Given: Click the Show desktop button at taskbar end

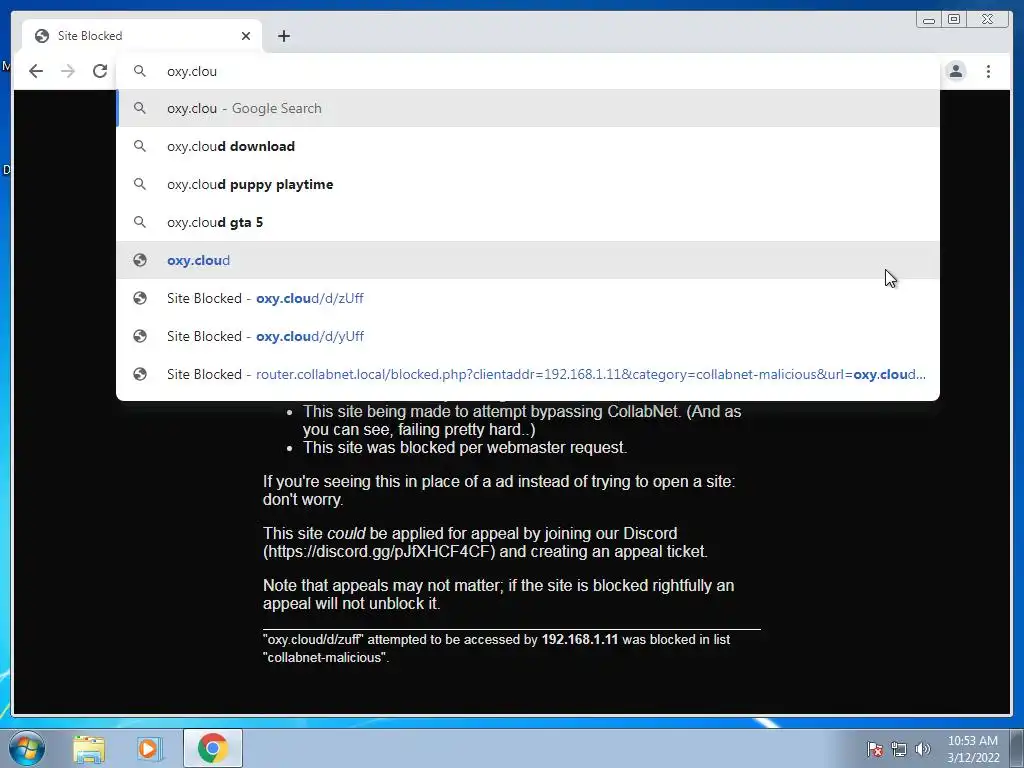Looking at the screenshot, I should (1018, 748).
